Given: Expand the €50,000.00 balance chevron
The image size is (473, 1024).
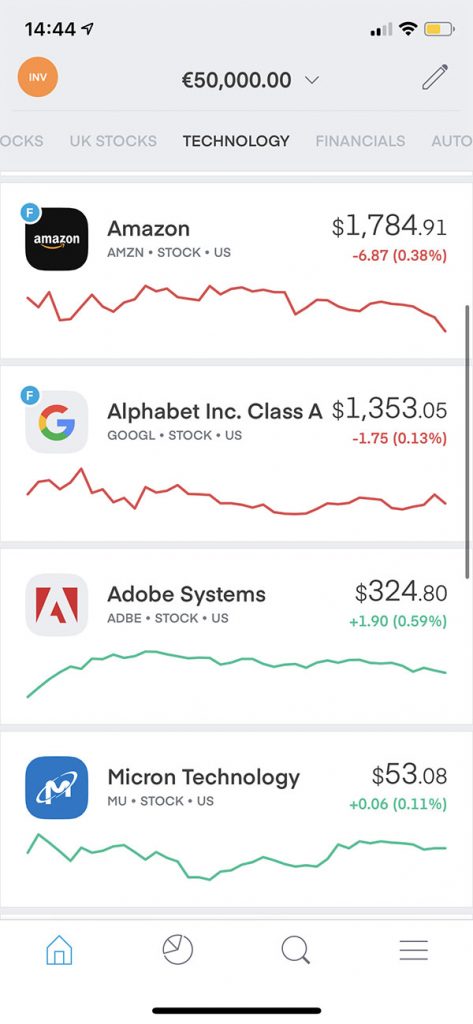Looking at the screenshot, I should click(x=312, y=80).
